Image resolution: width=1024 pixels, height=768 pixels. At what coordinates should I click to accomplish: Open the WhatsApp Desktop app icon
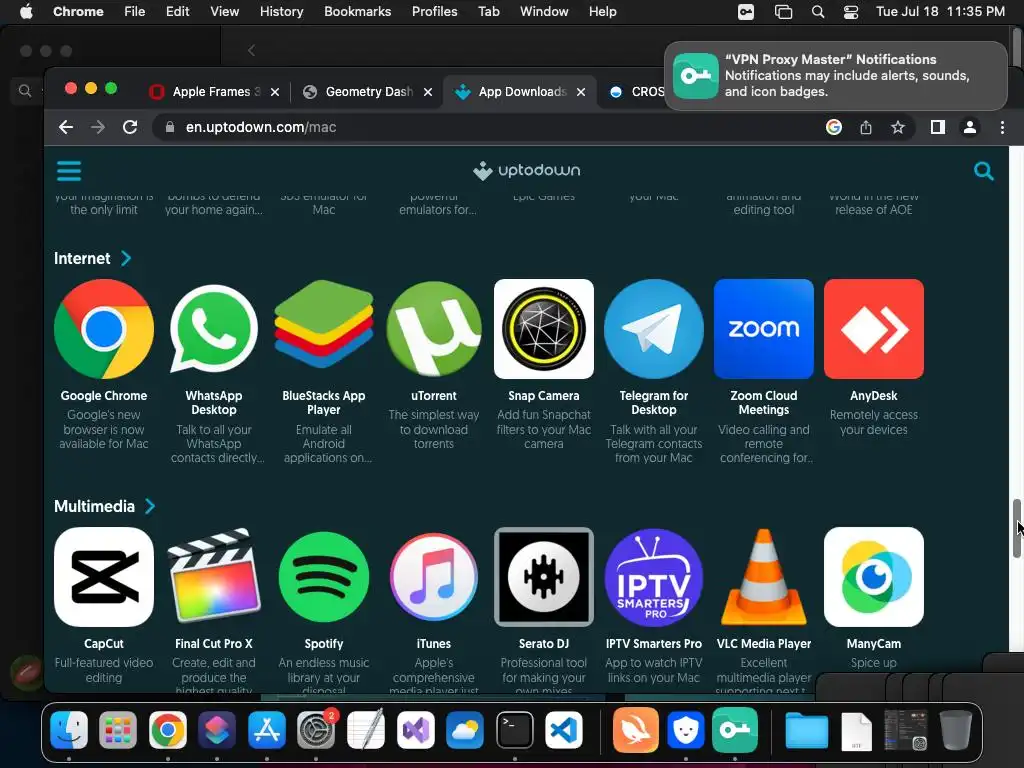tap(214, 329)
